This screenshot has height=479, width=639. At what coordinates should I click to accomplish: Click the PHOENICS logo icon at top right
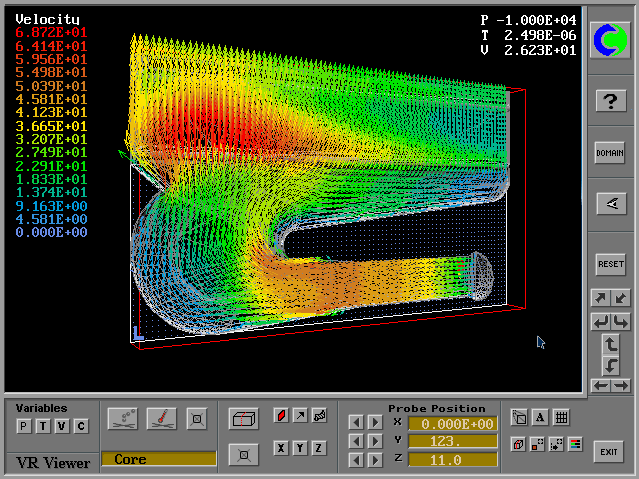(610, 40)
